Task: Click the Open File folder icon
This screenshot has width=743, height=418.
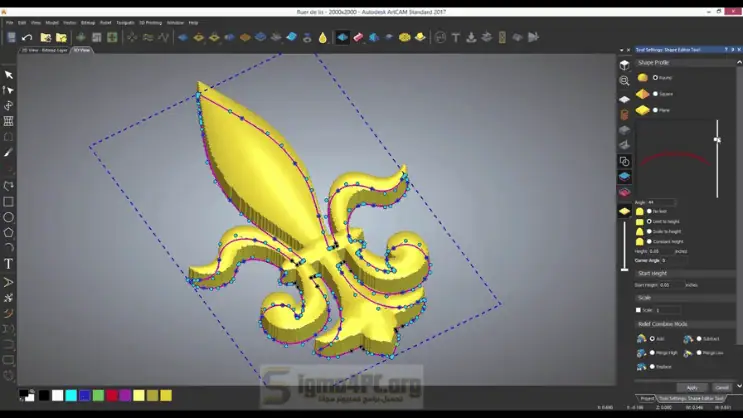Action: pos(46,38)
